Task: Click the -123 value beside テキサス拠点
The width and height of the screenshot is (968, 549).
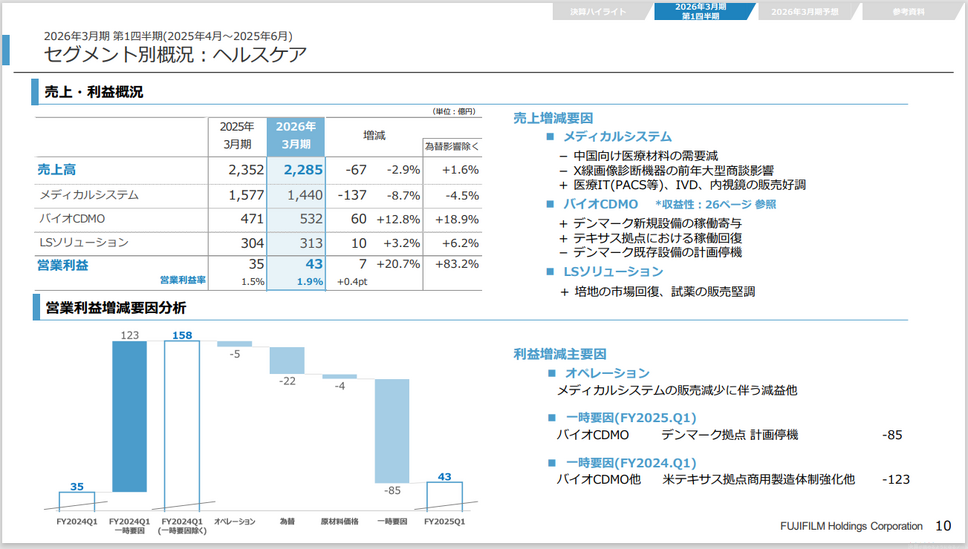Action: [896, 480]
